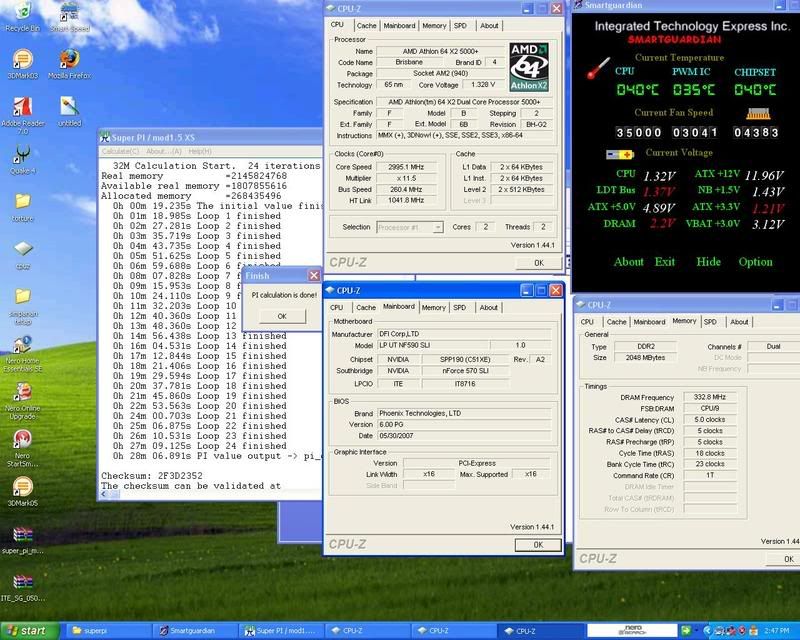Switch to the Cache tab in top CPU-Z
Screen dimensions: 800x640
[x=367, y=25]
